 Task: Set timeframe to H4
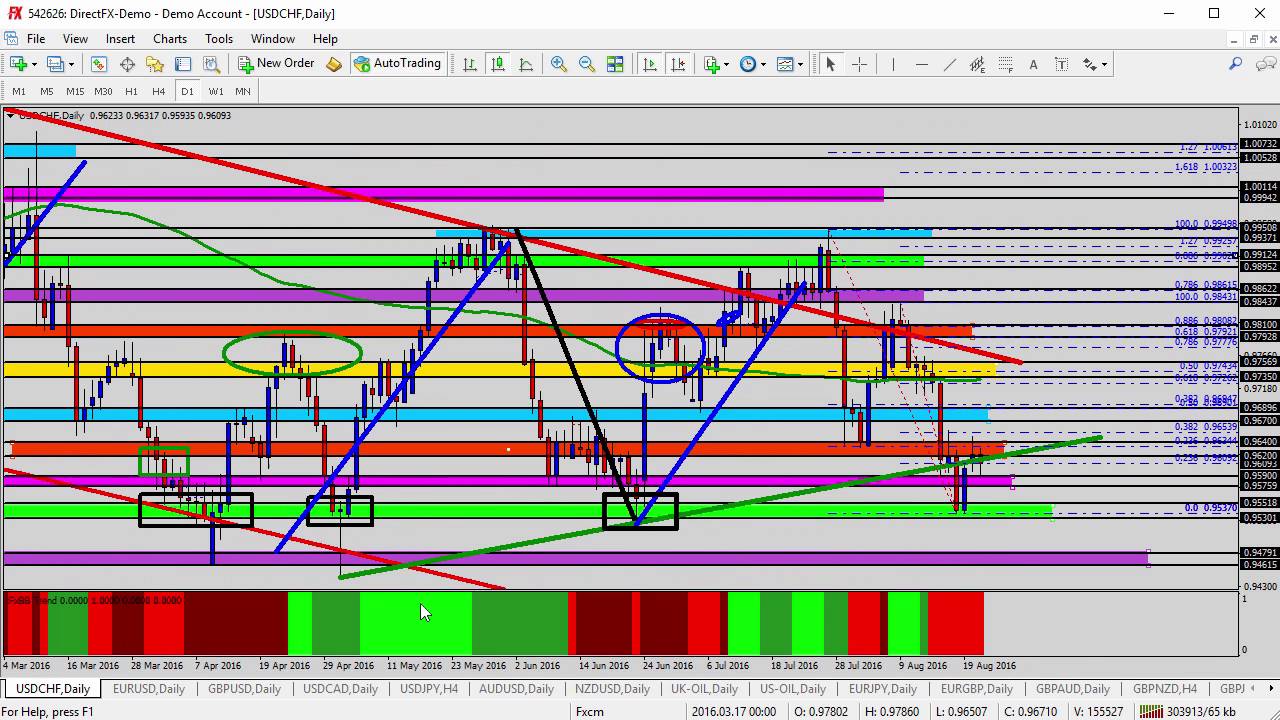[158, 91]
